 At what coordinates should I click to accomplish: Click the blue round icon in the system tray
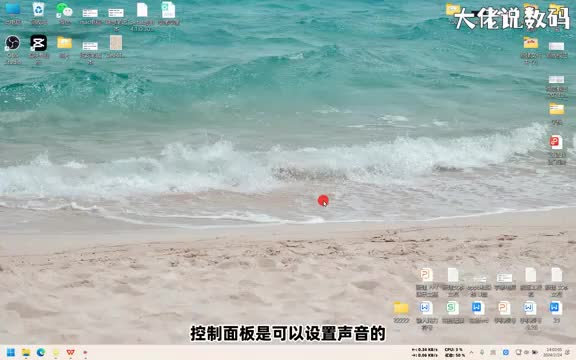click(x=505, y=352)
